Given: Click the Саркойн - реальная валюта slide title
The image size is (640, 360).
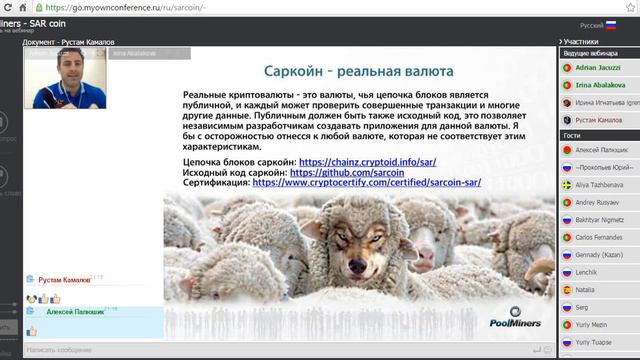Looking at the screenshot, I should [x=358, y=71].
